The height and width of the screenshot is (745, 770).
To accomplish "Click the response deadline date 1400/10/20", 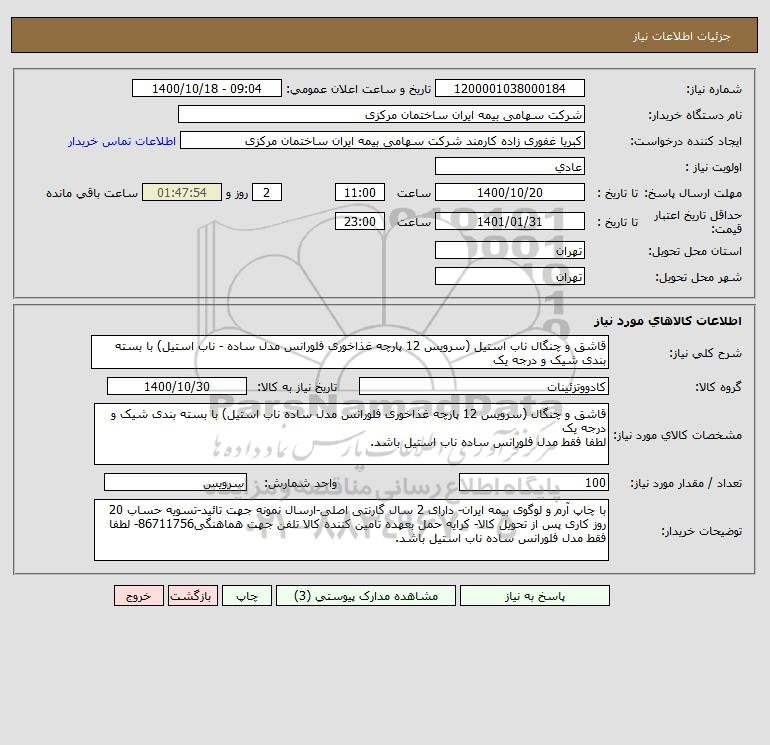I will (x=510, y=193).
